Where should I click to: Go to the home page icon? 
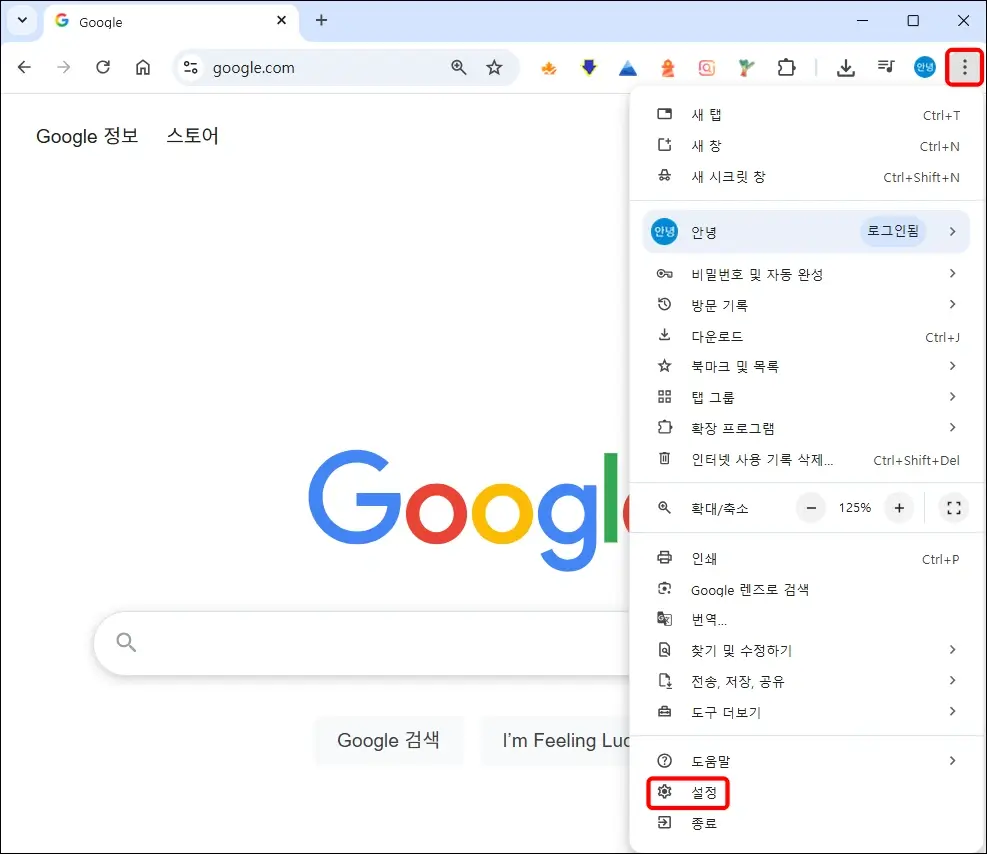[x=143, y=67]
